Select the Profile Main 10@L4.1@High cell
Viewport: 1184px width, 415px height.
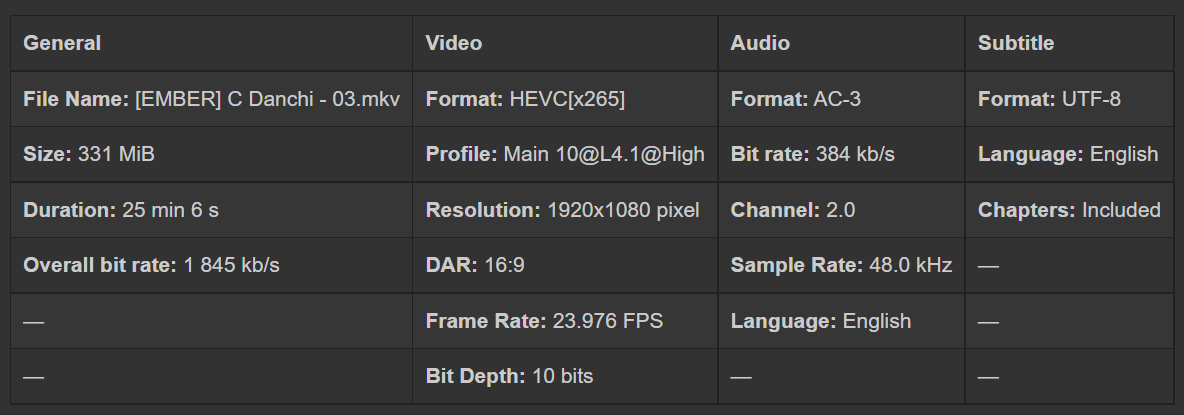[565, 154]
